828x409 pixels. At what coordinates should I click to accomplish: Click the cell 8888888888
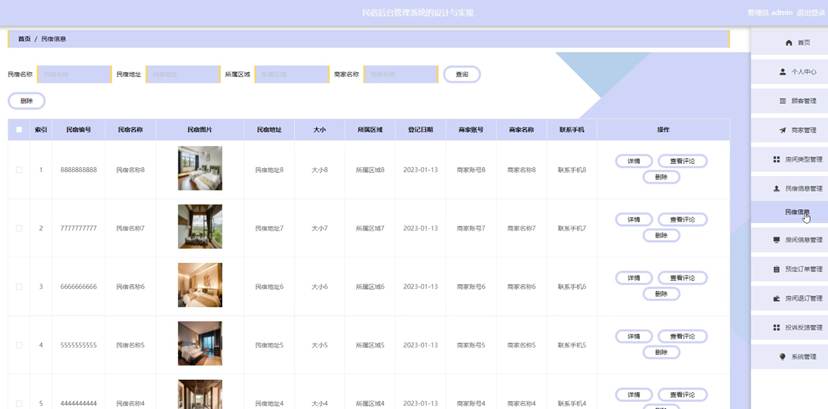(x=79, y=170)
